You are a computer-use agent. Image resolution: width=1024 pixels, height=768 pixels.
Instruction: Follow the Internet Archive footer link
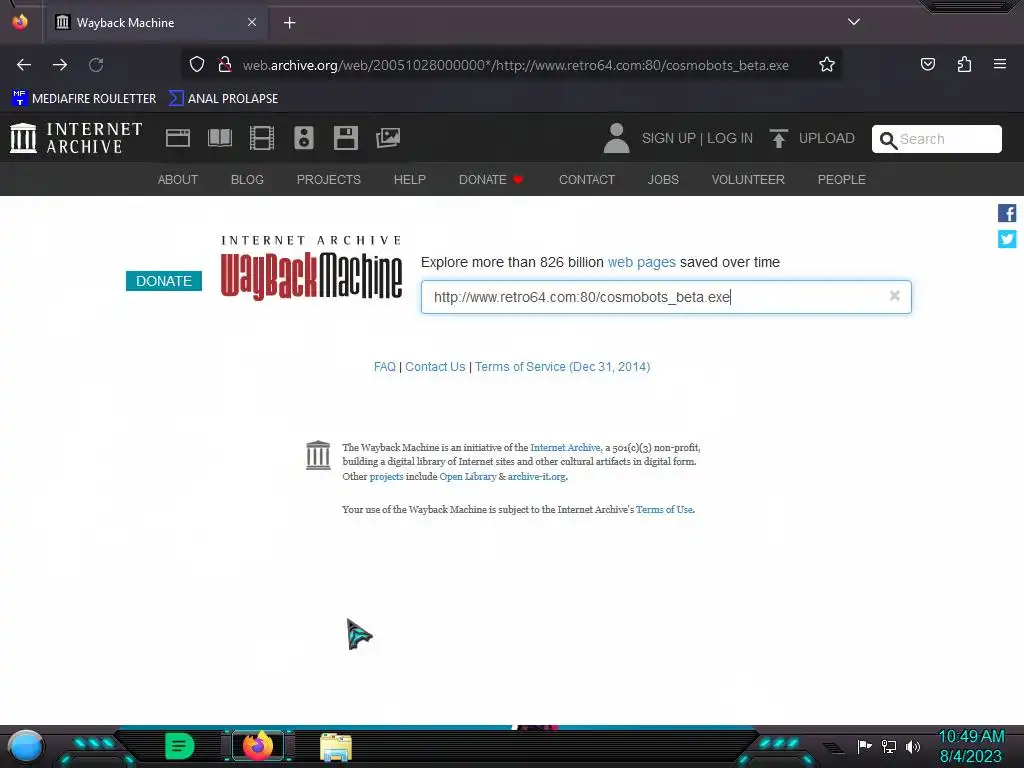[x=565, y=447]
